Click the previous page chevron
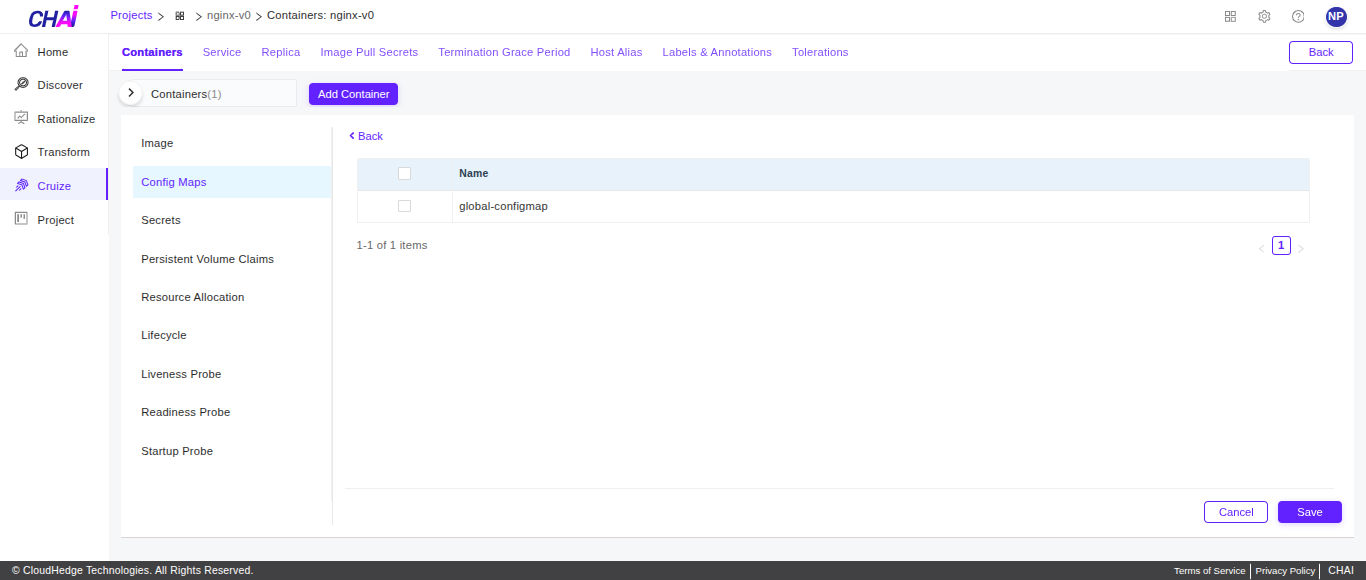Screen dimensions: 1366x580 click(1261, 245)
